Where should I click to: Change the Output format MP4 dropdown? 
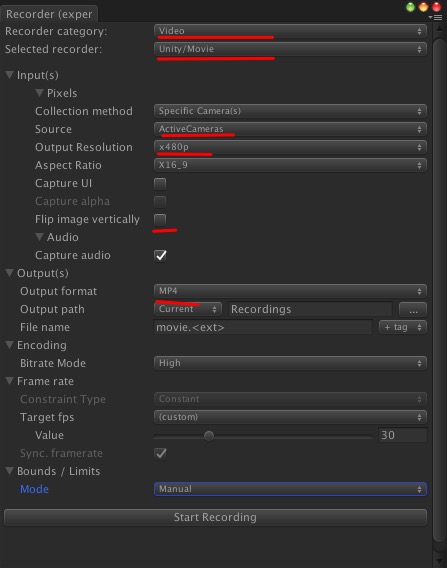[x=290, y=291]
